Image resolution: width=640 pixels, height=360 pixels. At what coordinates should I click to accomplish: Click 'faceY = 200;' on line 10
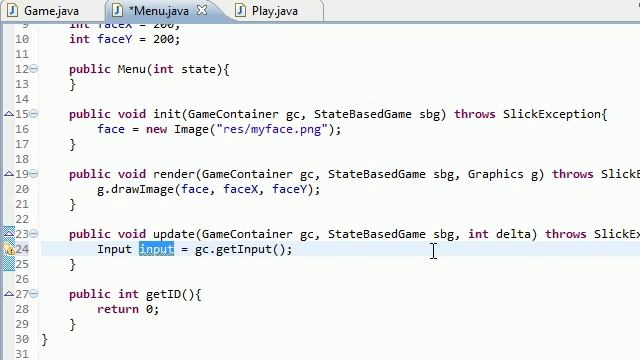[138, 39]
